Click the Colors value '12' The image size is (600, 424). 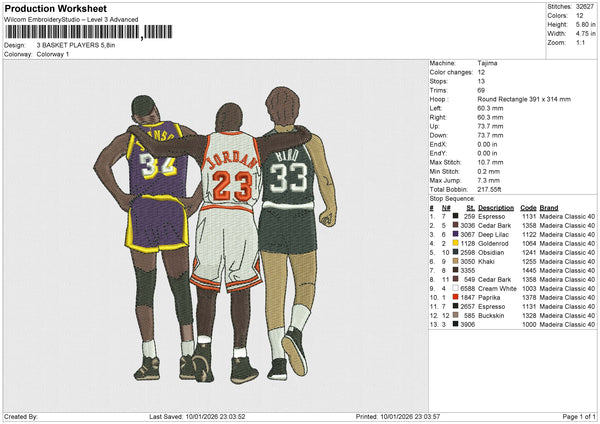(x=580, y=16)
